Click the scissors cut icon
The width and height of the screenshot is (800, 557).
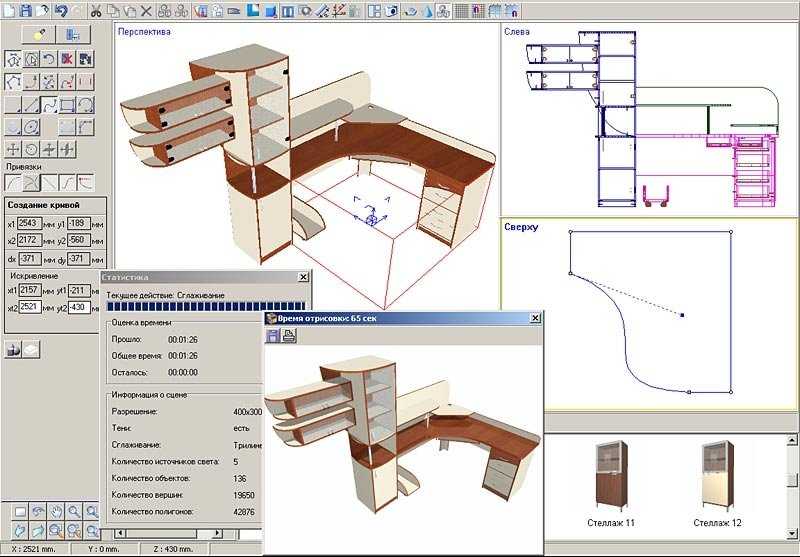coord(95,10)
